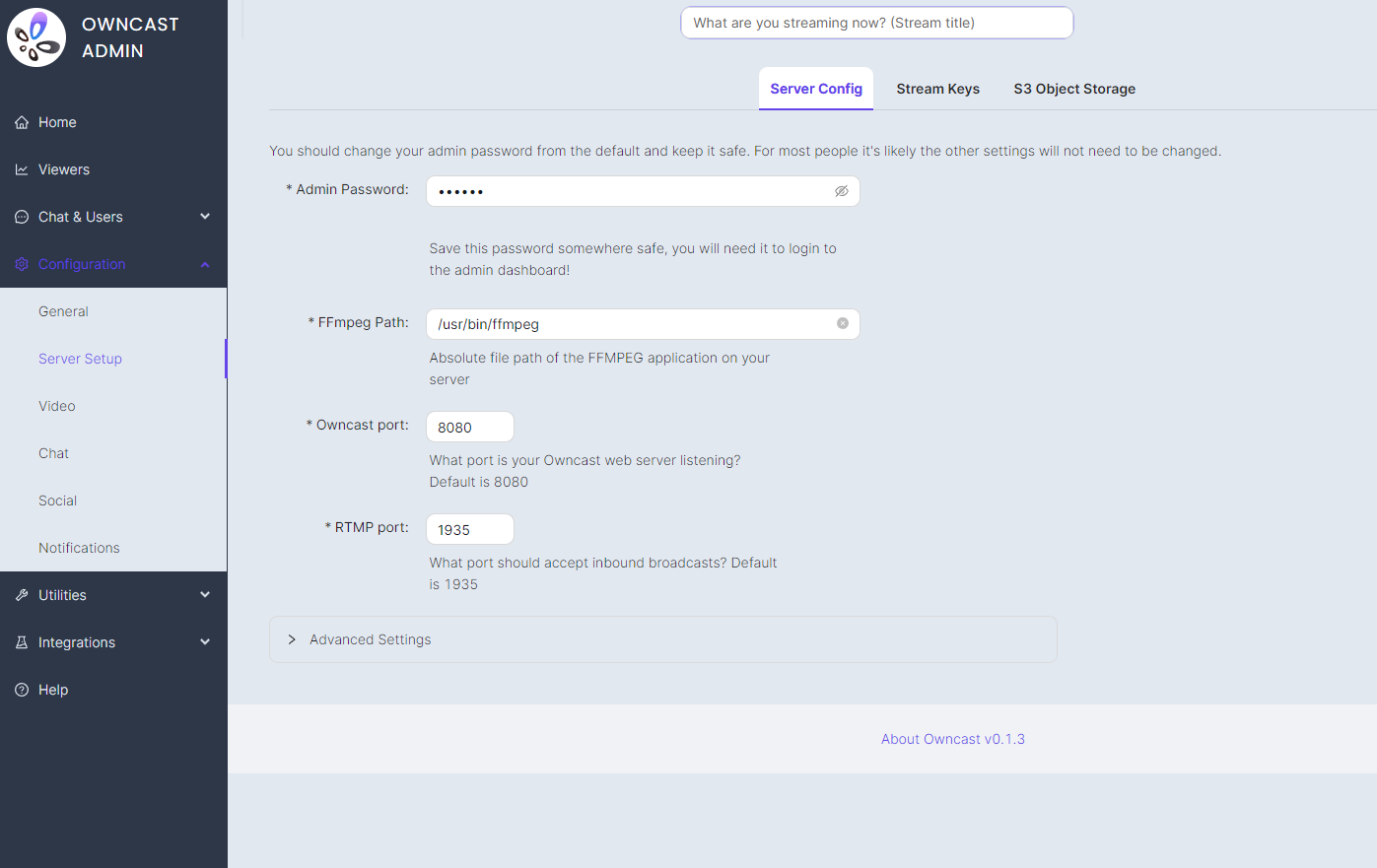Clear the FFmpeg Path field
This screenshot has height=868, width=1377.
pyautogui.click(x=843, y=324)
